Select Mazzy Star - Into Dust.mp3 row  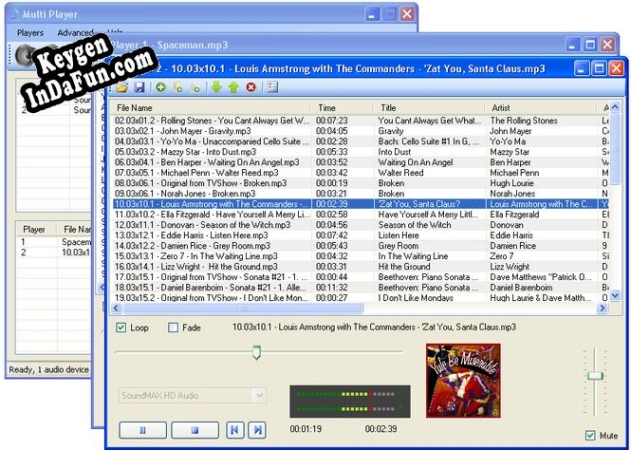pyautogui.click(x=359, y=152)
